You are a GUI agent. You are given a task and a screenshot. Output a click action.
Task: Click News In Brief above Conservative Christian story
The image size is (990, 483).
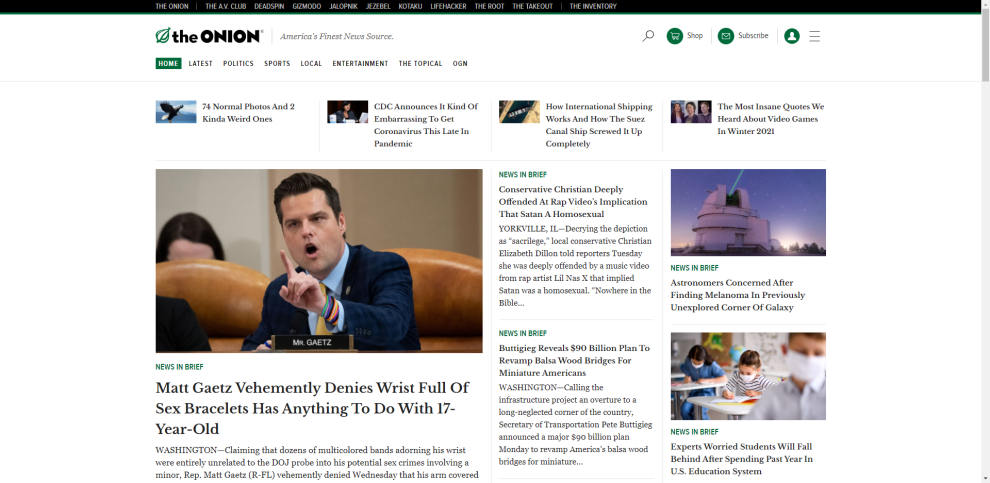(x=523, y=175)
